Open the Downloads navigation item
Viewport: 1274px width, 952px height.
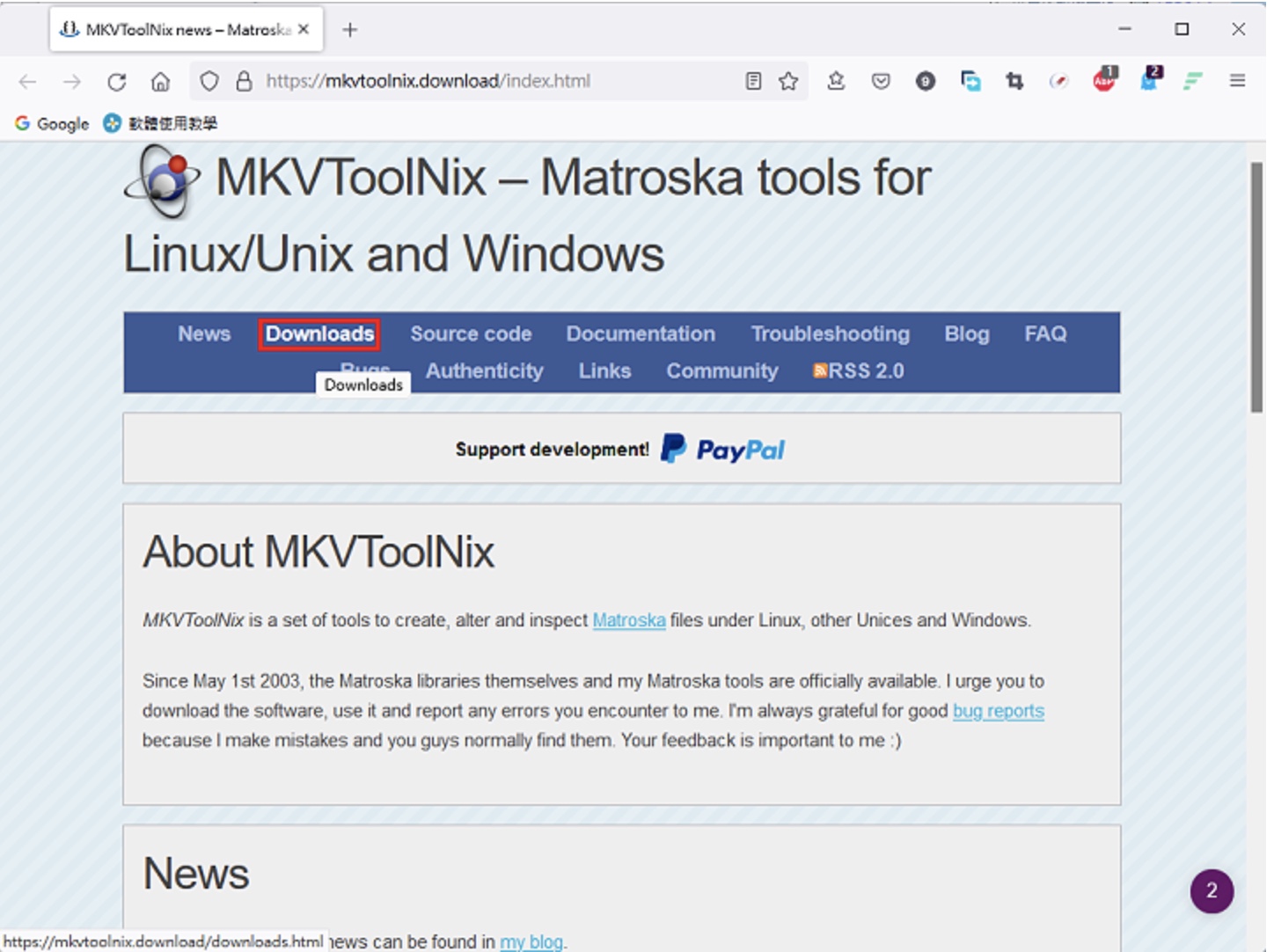tap(319, 334)
